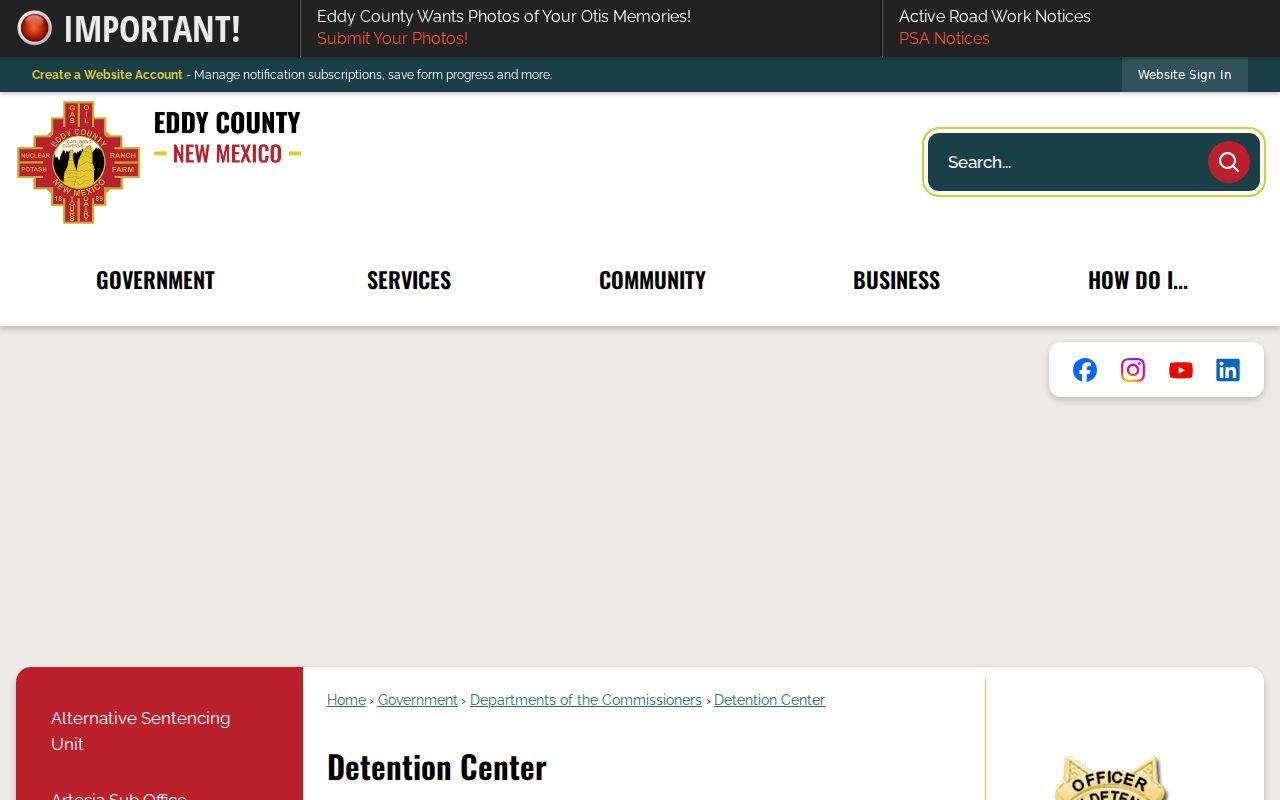Open the Business menu
The image size is (1280, 800).
coord(896,280)
